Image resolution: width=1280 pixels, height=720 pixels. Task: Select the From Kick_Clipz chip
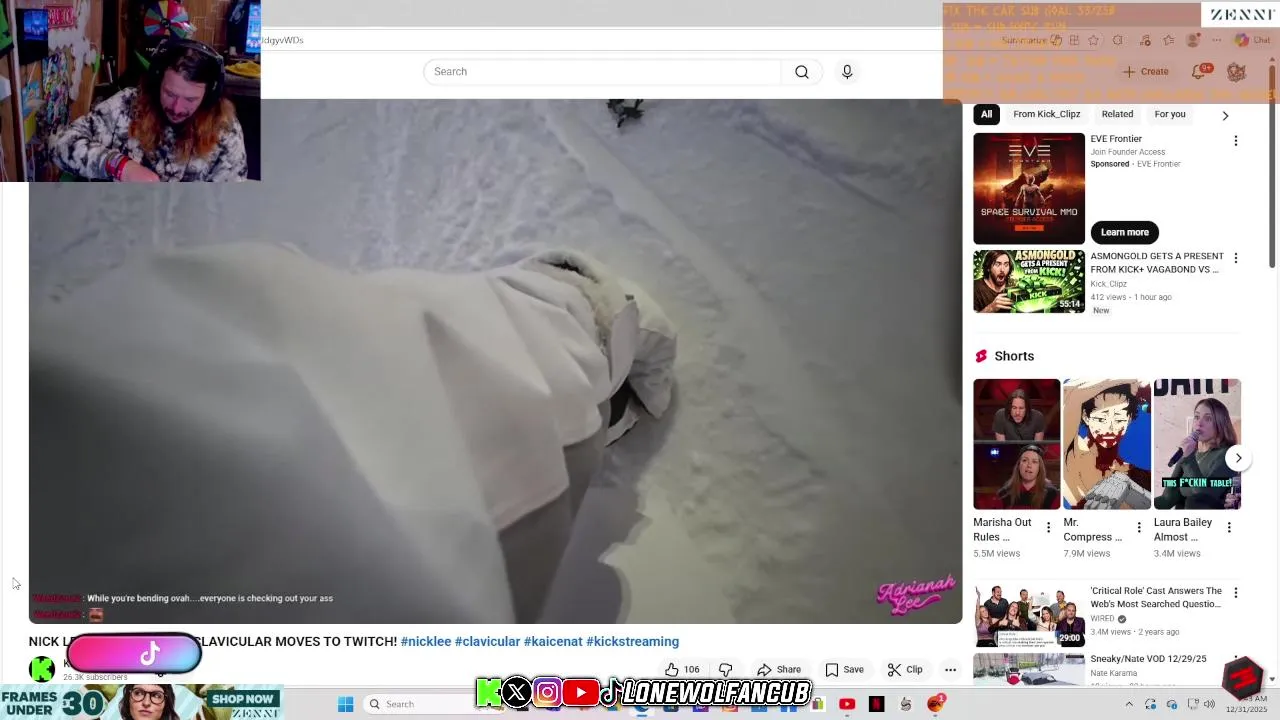1046,114
